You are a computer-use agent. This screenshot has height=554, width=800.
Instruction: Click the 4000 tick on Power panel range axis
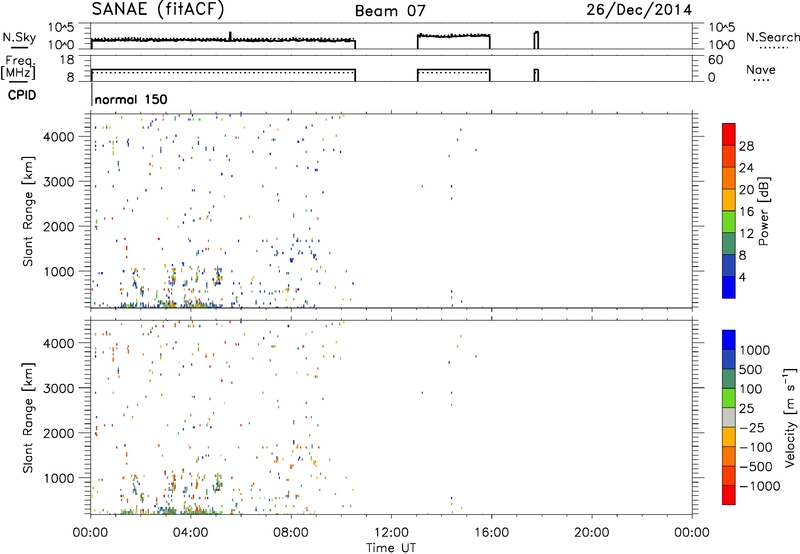click(59, 137)
